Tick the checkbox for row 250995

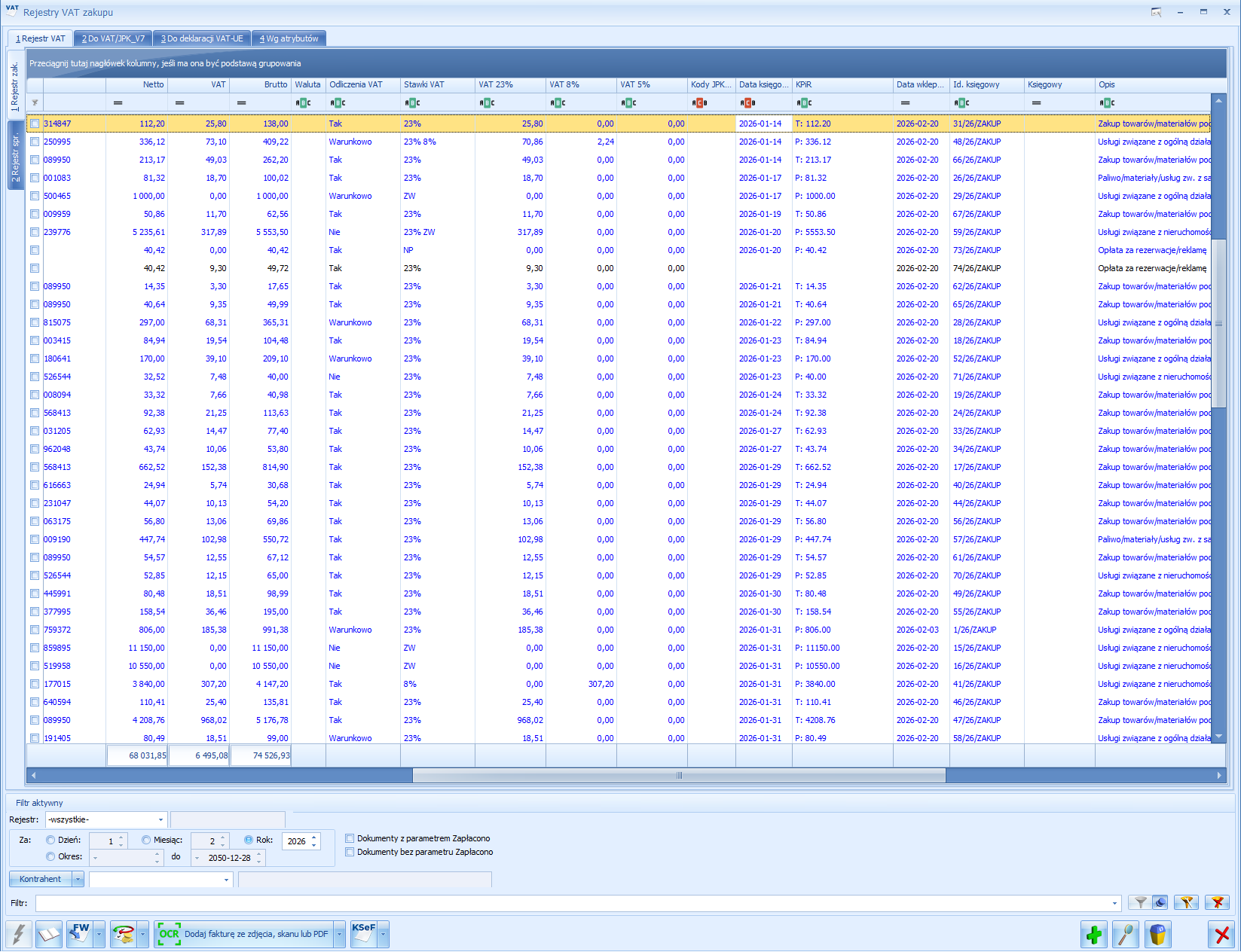[35, 142]
